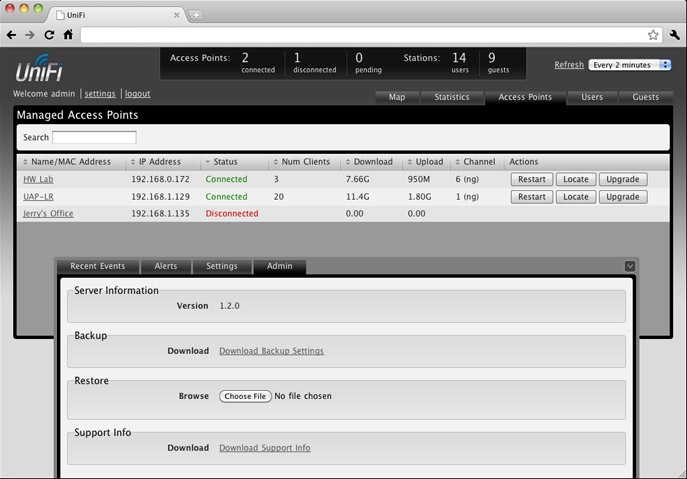687x479 pixels.
Task: Focus the browser address bar
Action: pyautogui.click(x=364, y=35)
